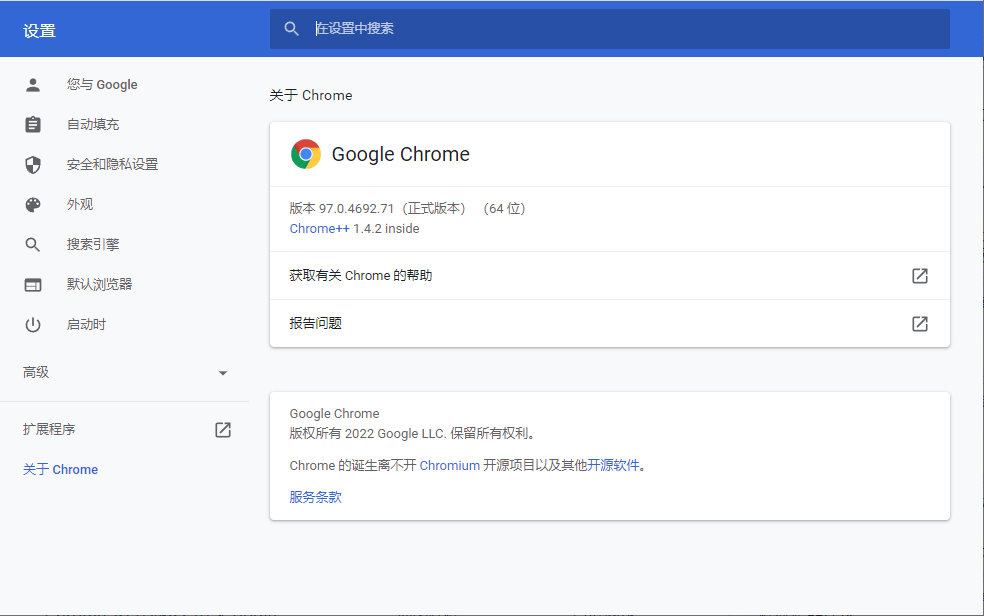Click the 关于 Chrome page heading
The height and width of the screenshot is (616, 984).
(311, 95)
